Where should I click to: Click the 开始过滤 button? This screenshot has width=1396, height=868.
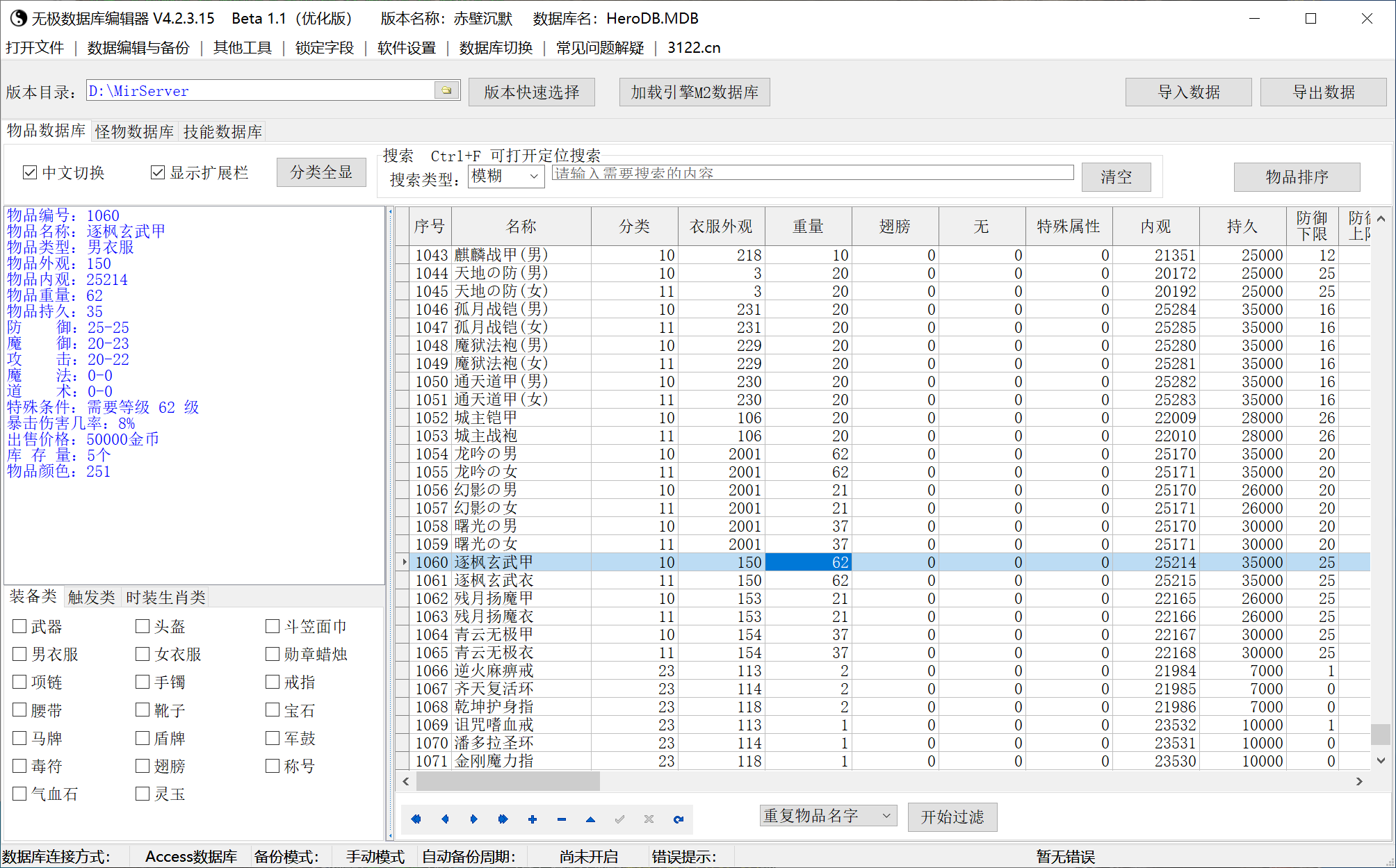click(952, 817)
